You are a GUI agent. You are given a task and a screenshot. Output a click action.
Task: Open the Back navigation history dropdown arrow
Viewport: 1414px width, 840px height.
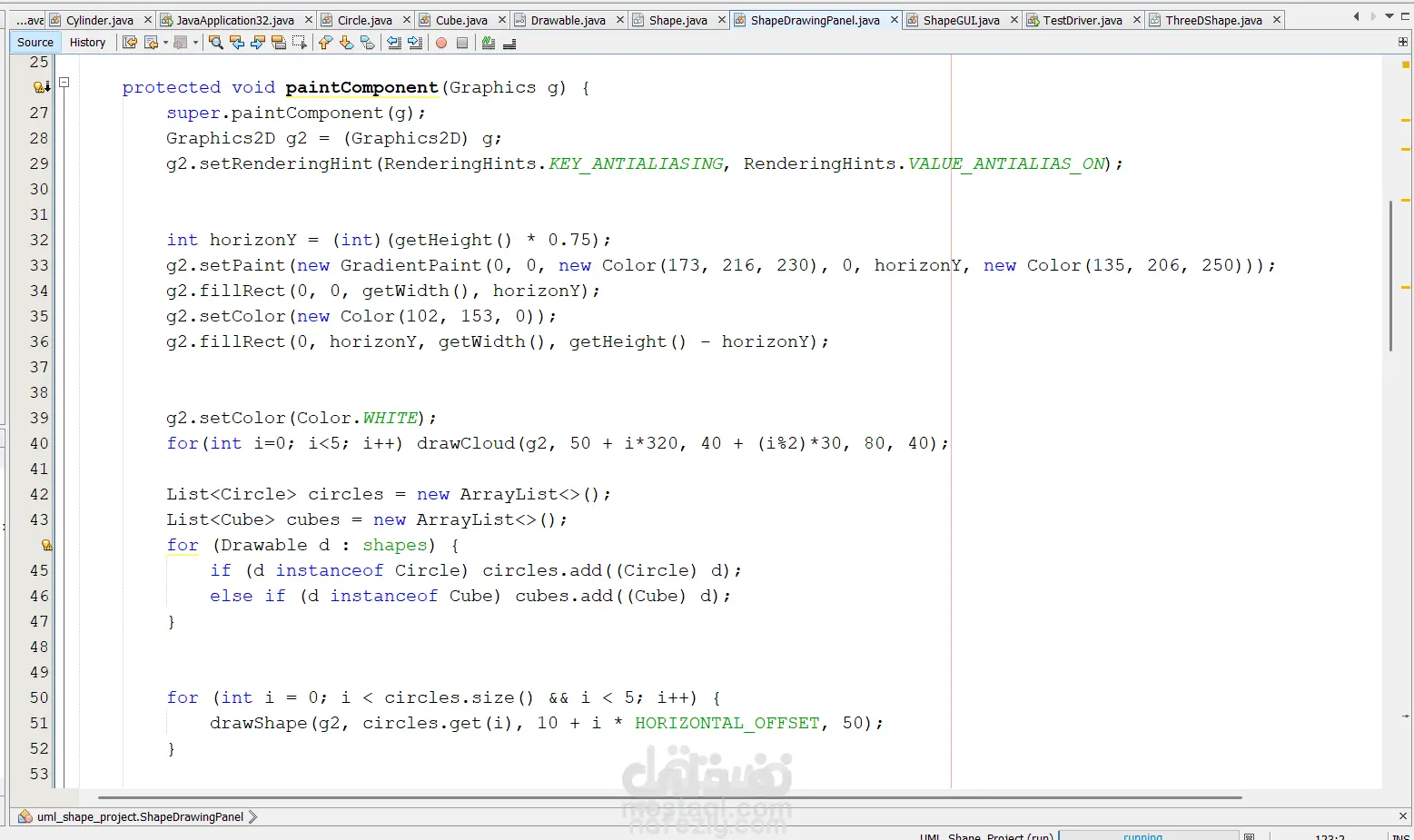coord(165,43)
